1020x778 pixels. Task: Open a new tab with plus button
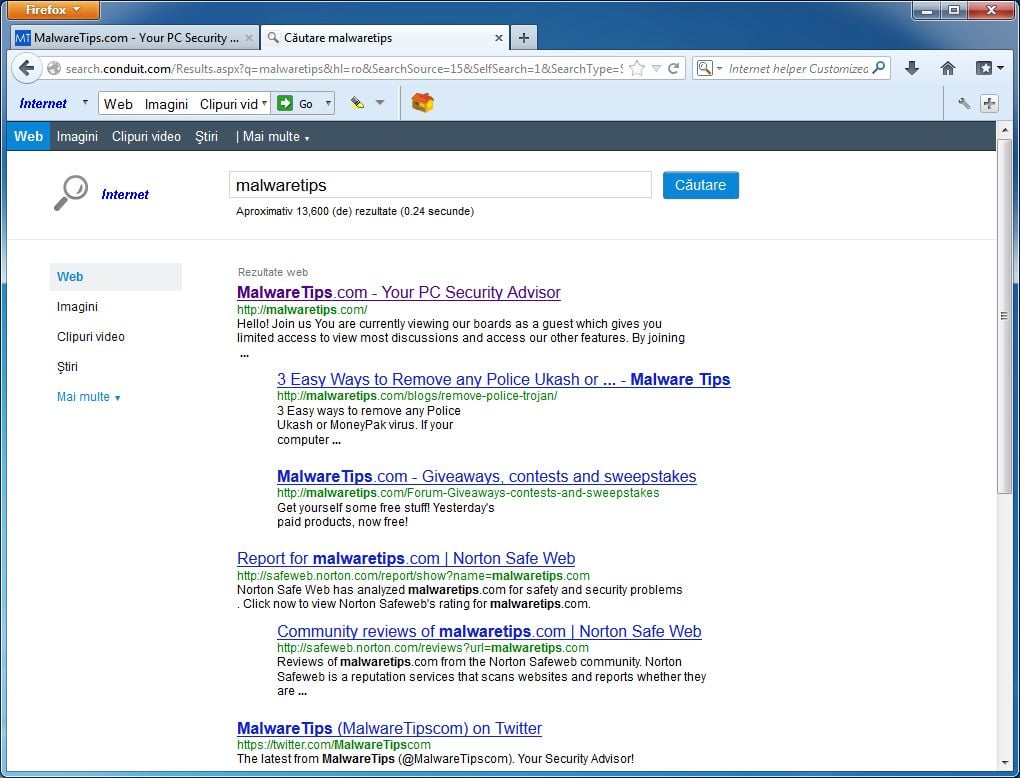point(524,38)
